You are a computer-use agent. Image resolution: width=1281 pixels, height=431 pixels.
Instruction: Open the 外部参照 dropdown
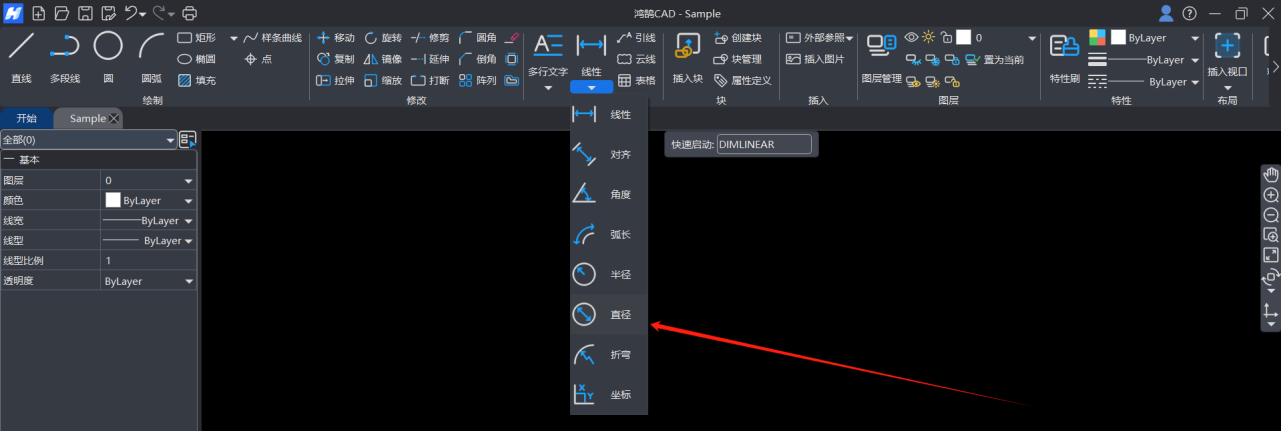click(821, 38)
